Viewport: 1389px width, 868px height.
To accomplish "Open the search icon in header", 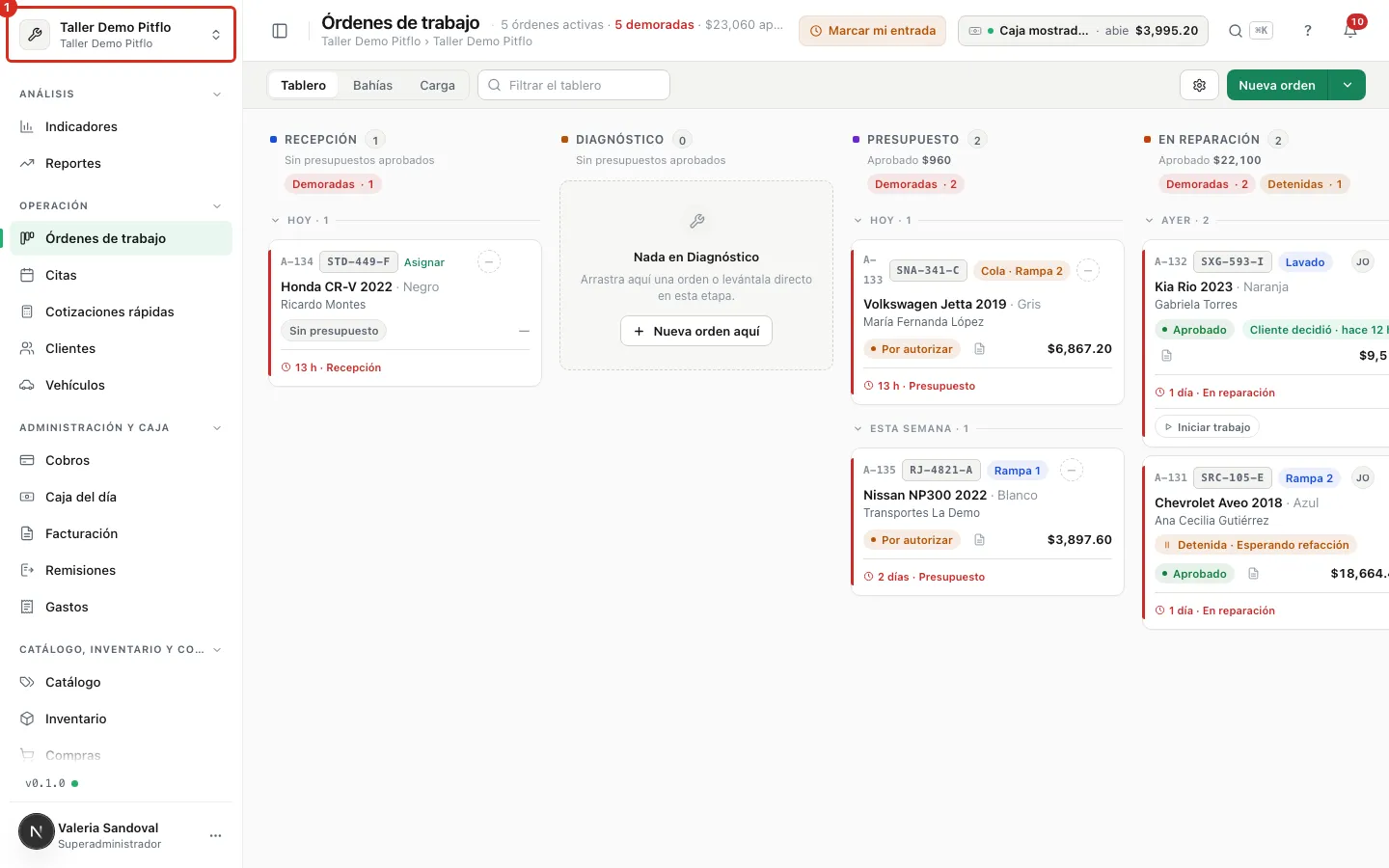I will 1236,31.
